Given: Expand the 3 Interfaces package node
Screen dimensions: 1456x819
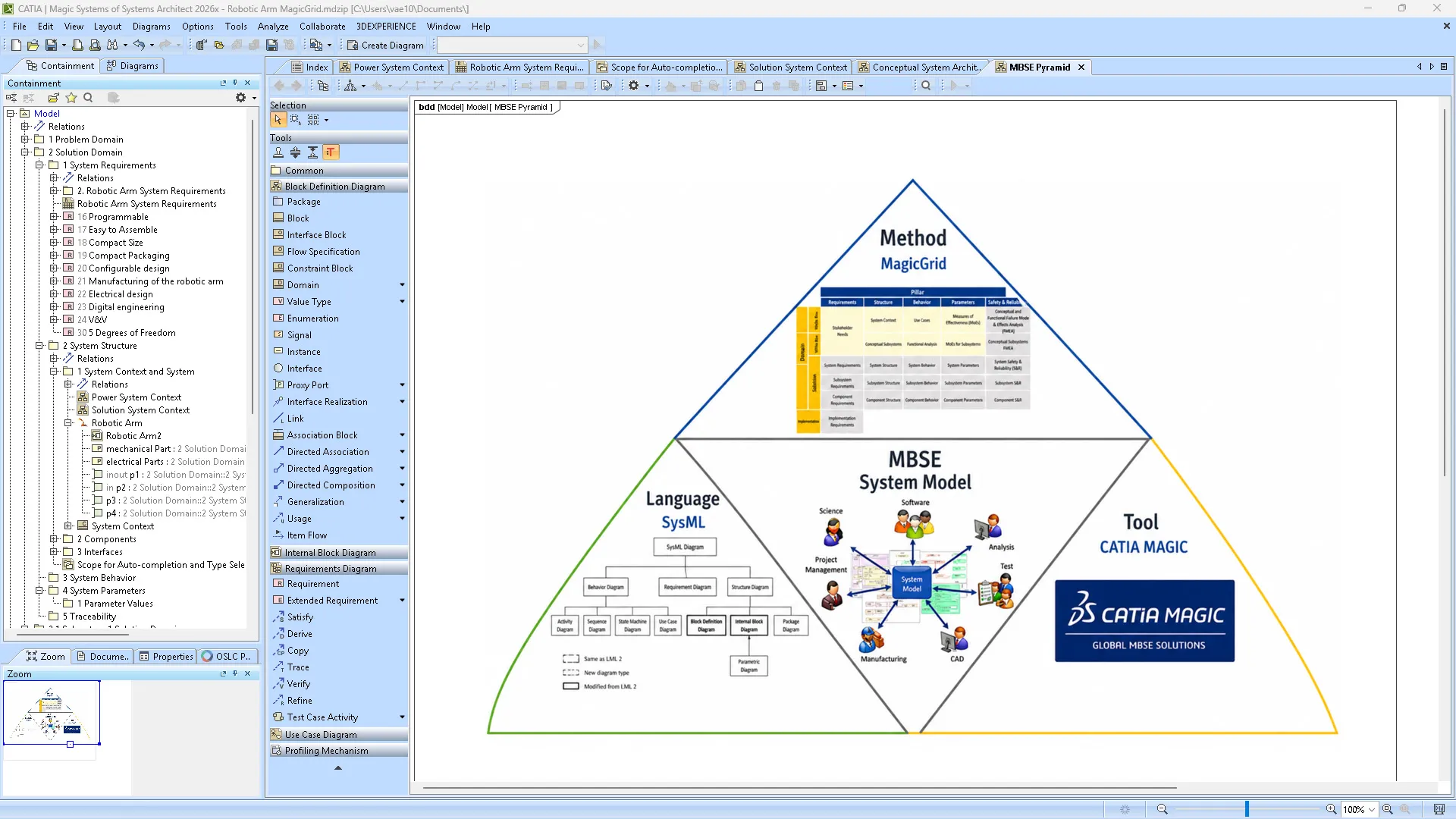Looking at the screenshot, I should click(53, 552).
